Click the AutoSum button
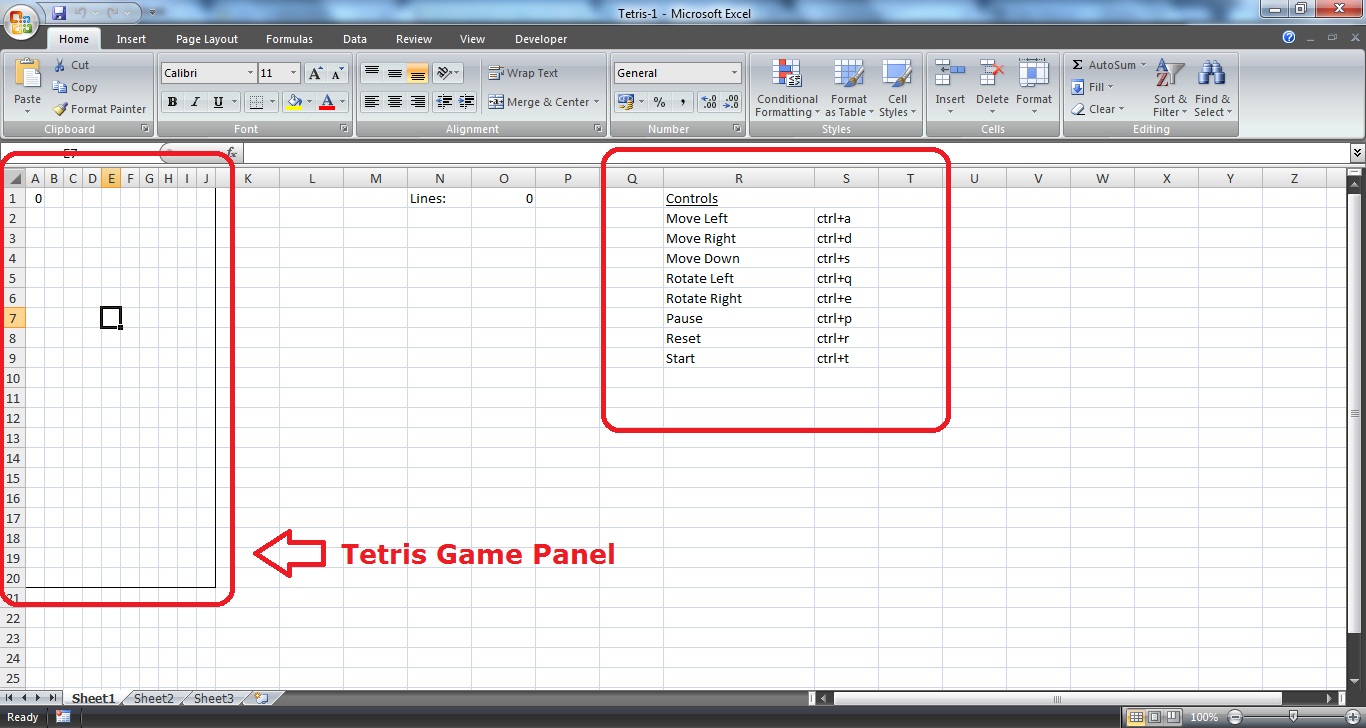Viewport: 1366px width, 728px height. tap(1105, 65)
